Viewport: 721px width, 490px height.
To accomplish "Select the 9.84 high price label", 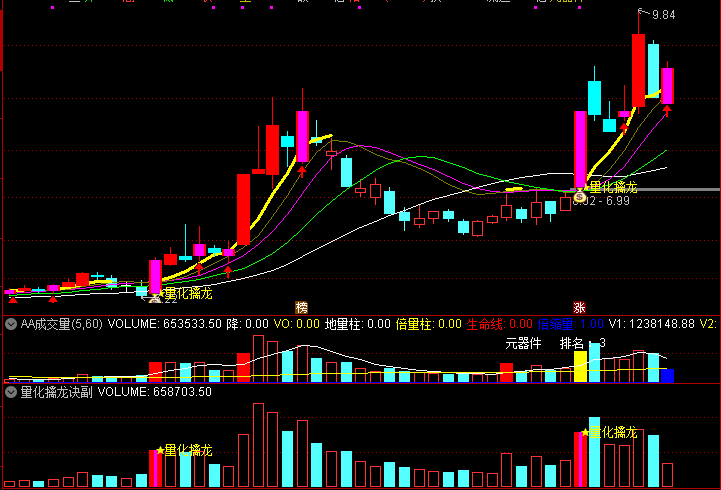I will click(x=664, y=15).
